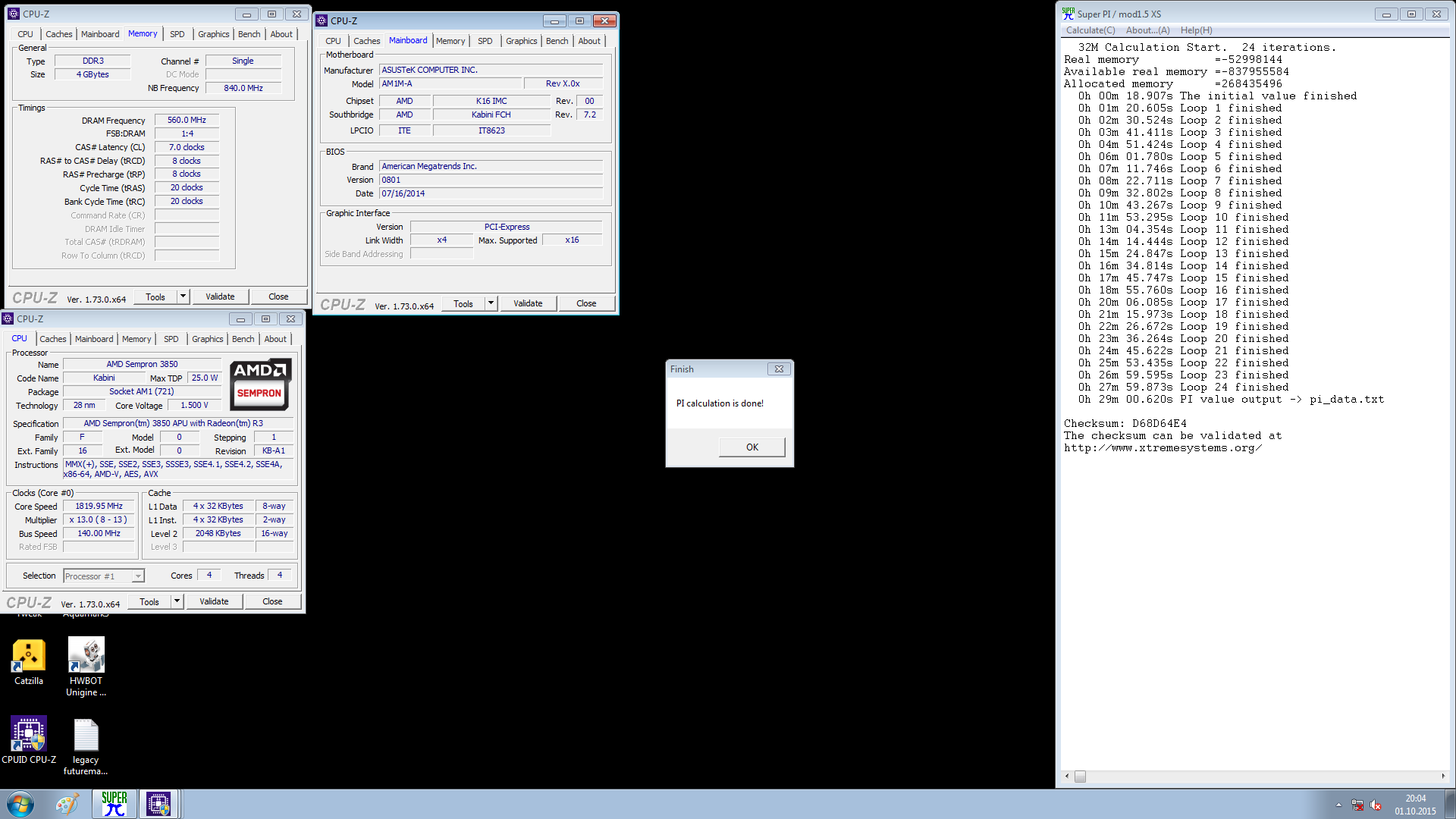
Task: Open Tools dropdown arrow in CPU window
Action: [x=177, y=601]
